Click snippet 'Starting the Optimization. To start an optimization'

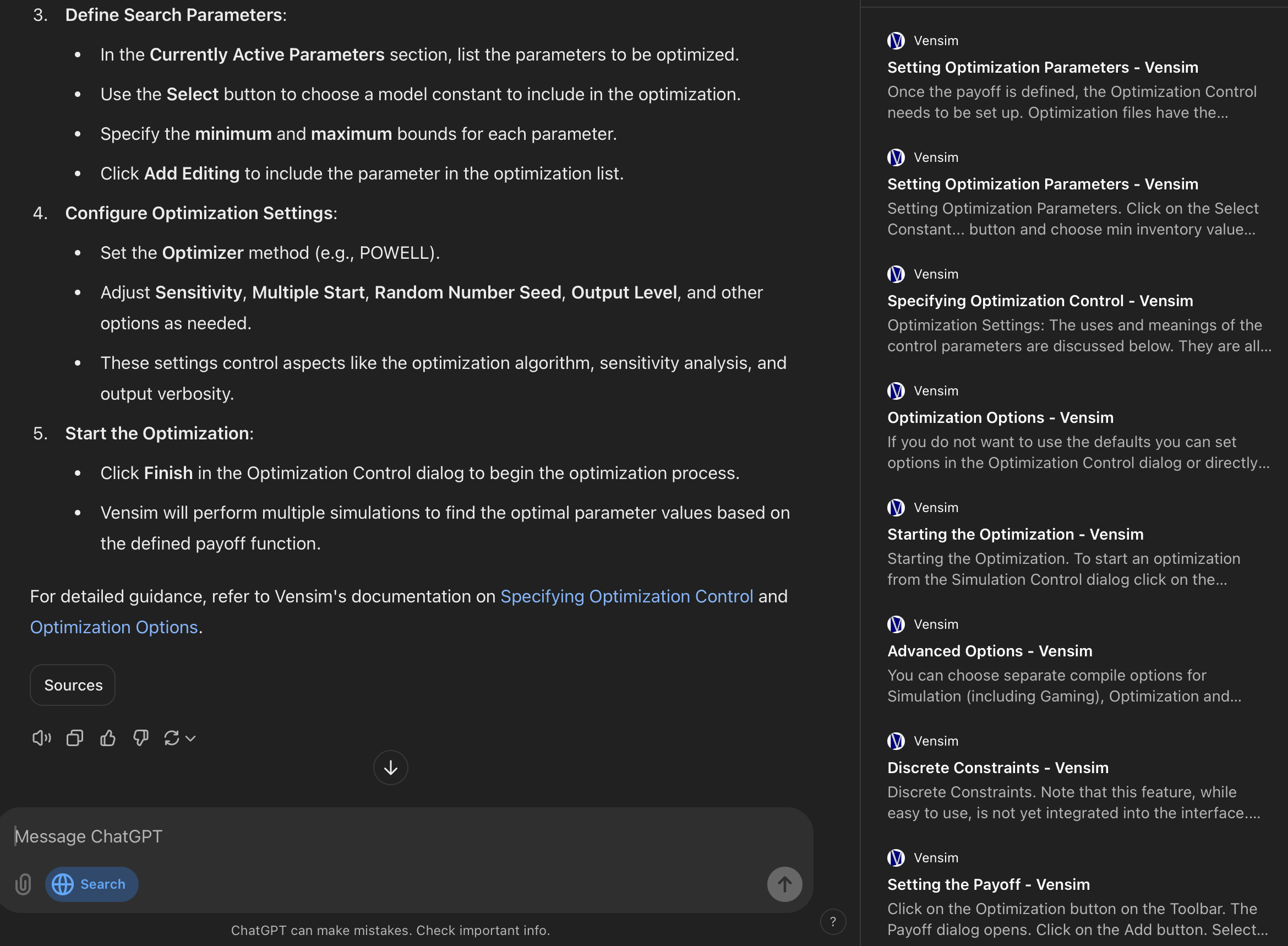point(1063,569)
